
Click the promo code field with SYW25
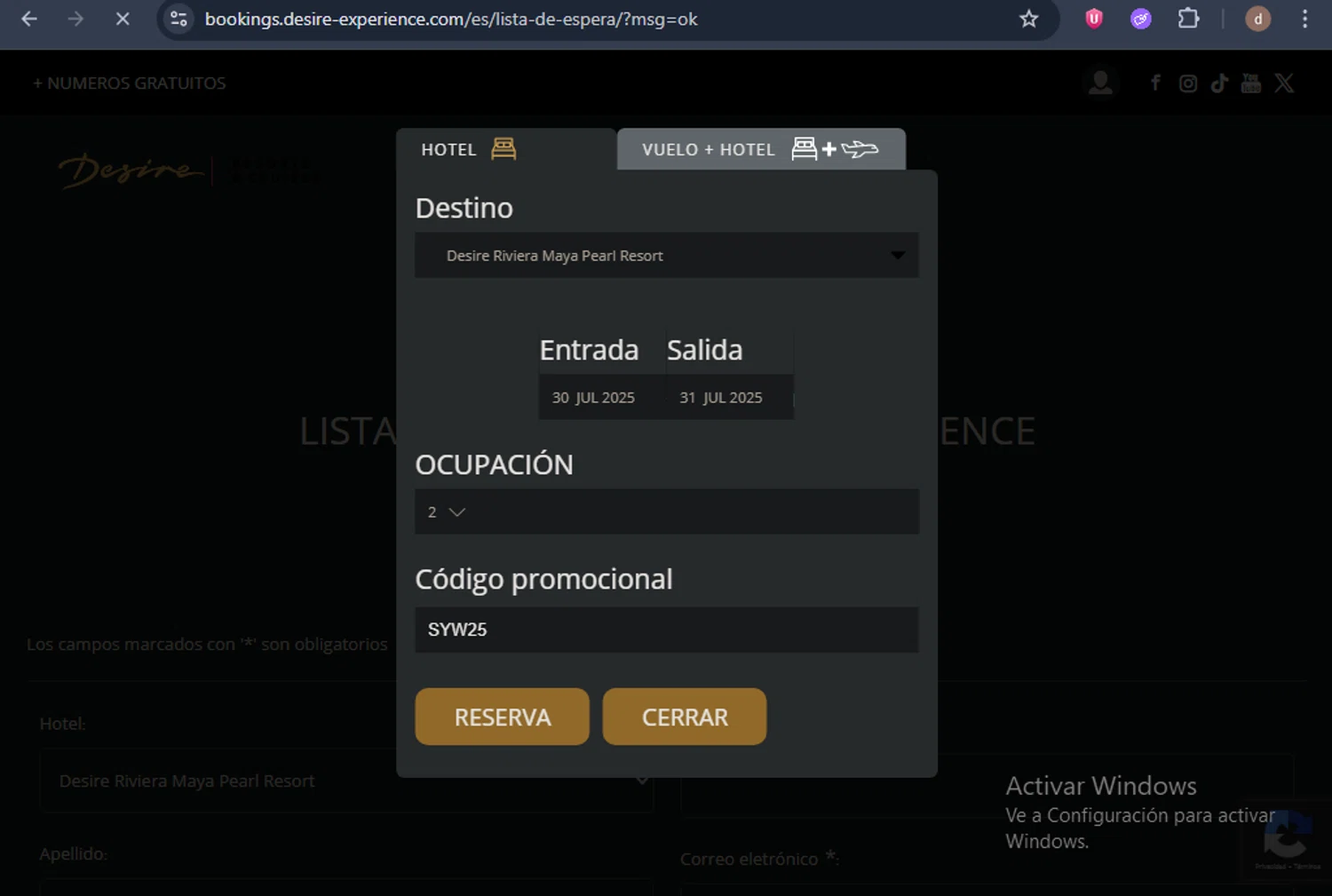(x=666, y=630)
